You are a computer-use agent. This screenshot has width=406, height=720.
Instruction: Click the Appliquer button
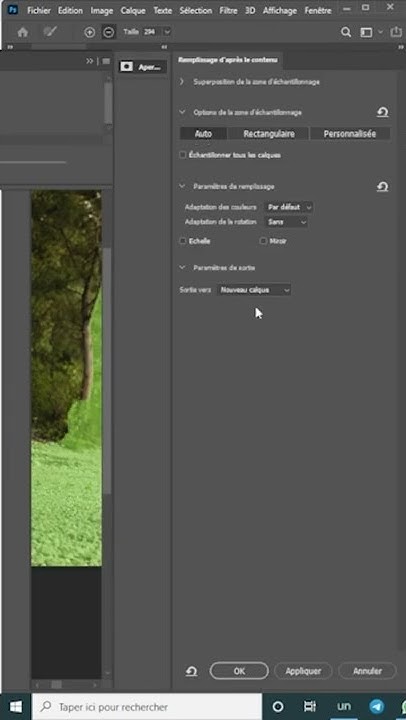point(303,671)
